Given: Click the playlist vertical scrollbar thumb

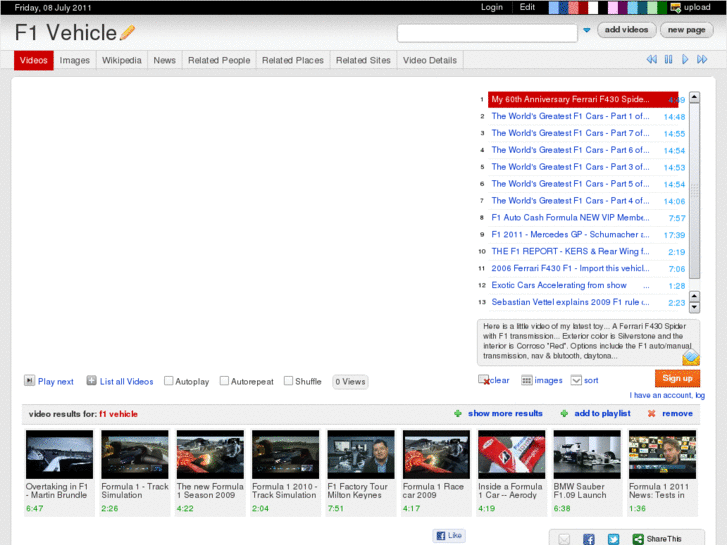Looking at the screenshot, I should click(x=694, y=191).
